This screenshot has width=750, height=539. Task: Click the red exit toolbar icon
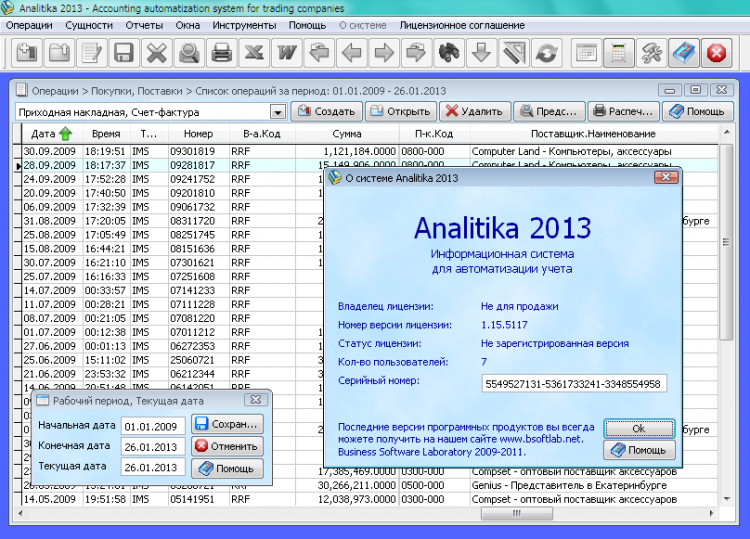pyautogui.click(x=717, y=53)
